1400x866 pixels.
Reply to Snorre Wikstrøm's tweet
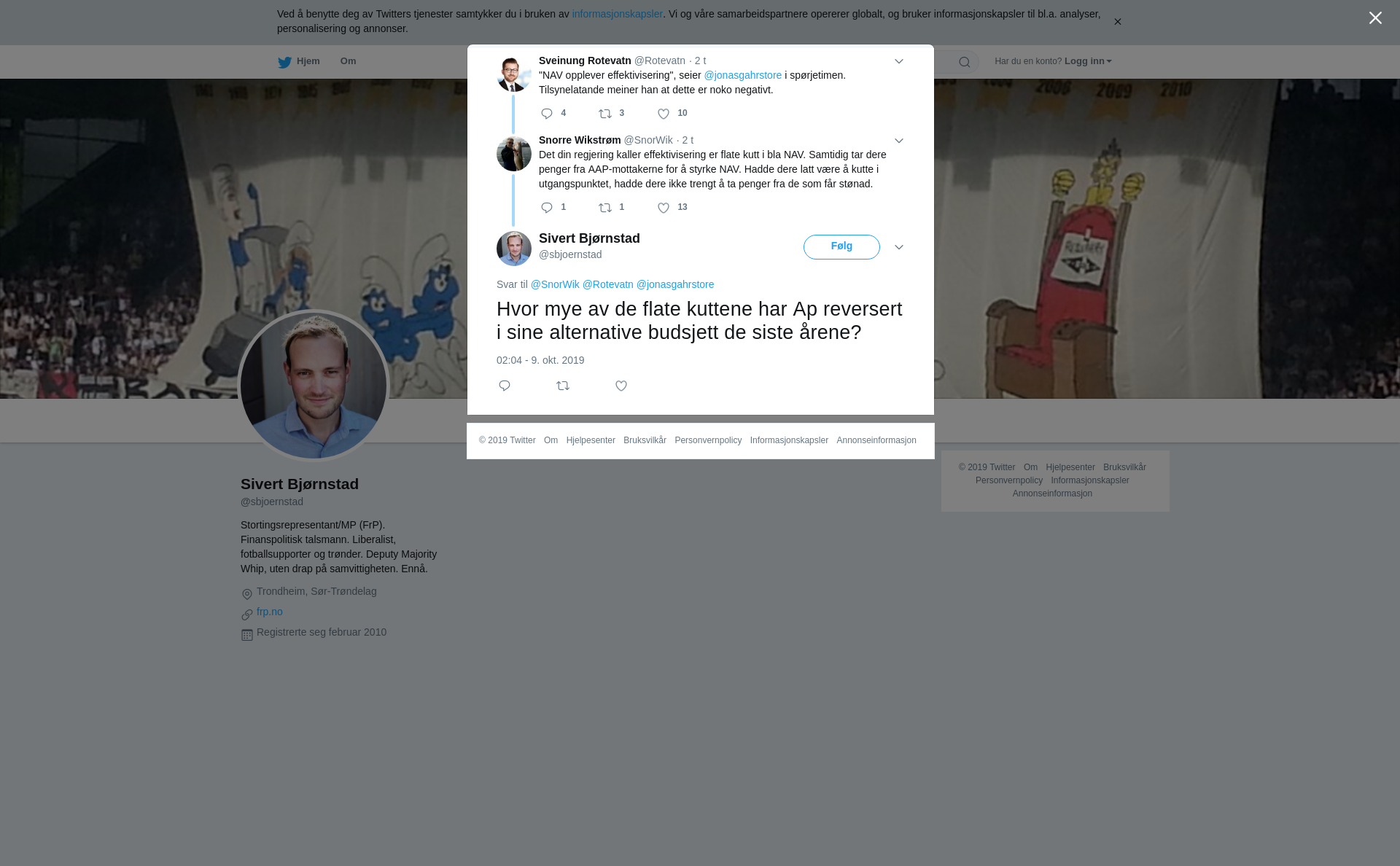click(x=547, y=208)
